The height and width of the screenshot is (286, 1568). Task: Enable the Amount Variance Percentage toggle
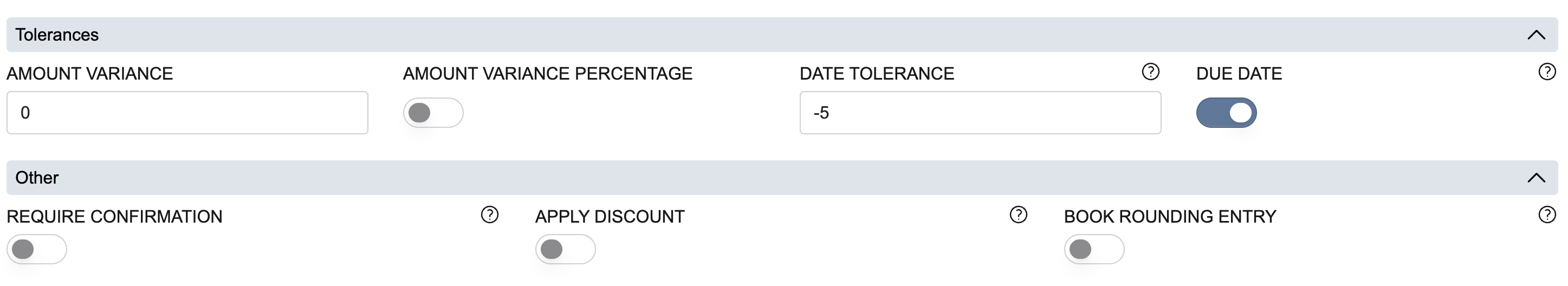[433, 113]
